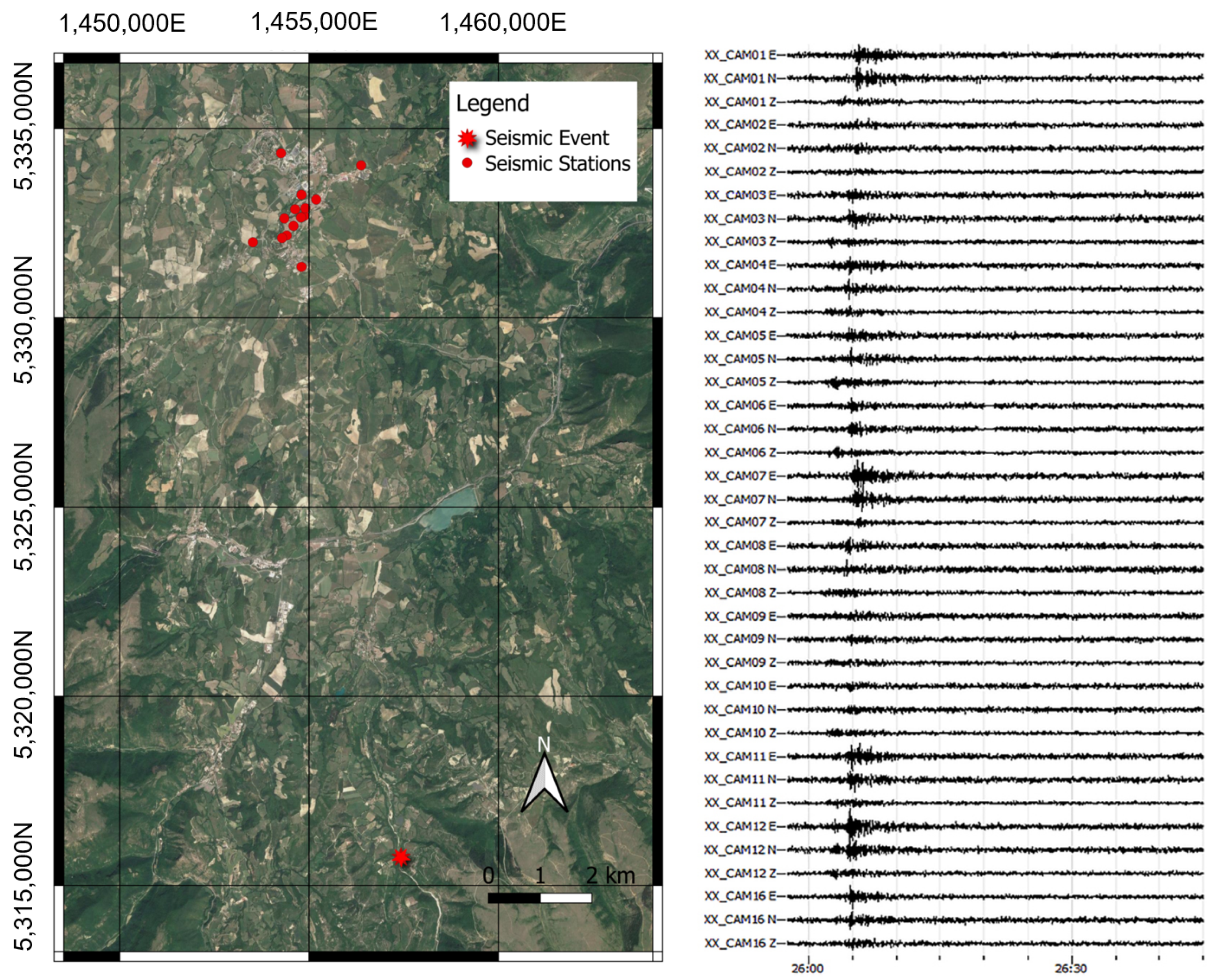Click the 26:30 time axis label
Image resolution: width=1214 pixels, height=980 pixels.
pyautogui.click(x=1070, y=969)
